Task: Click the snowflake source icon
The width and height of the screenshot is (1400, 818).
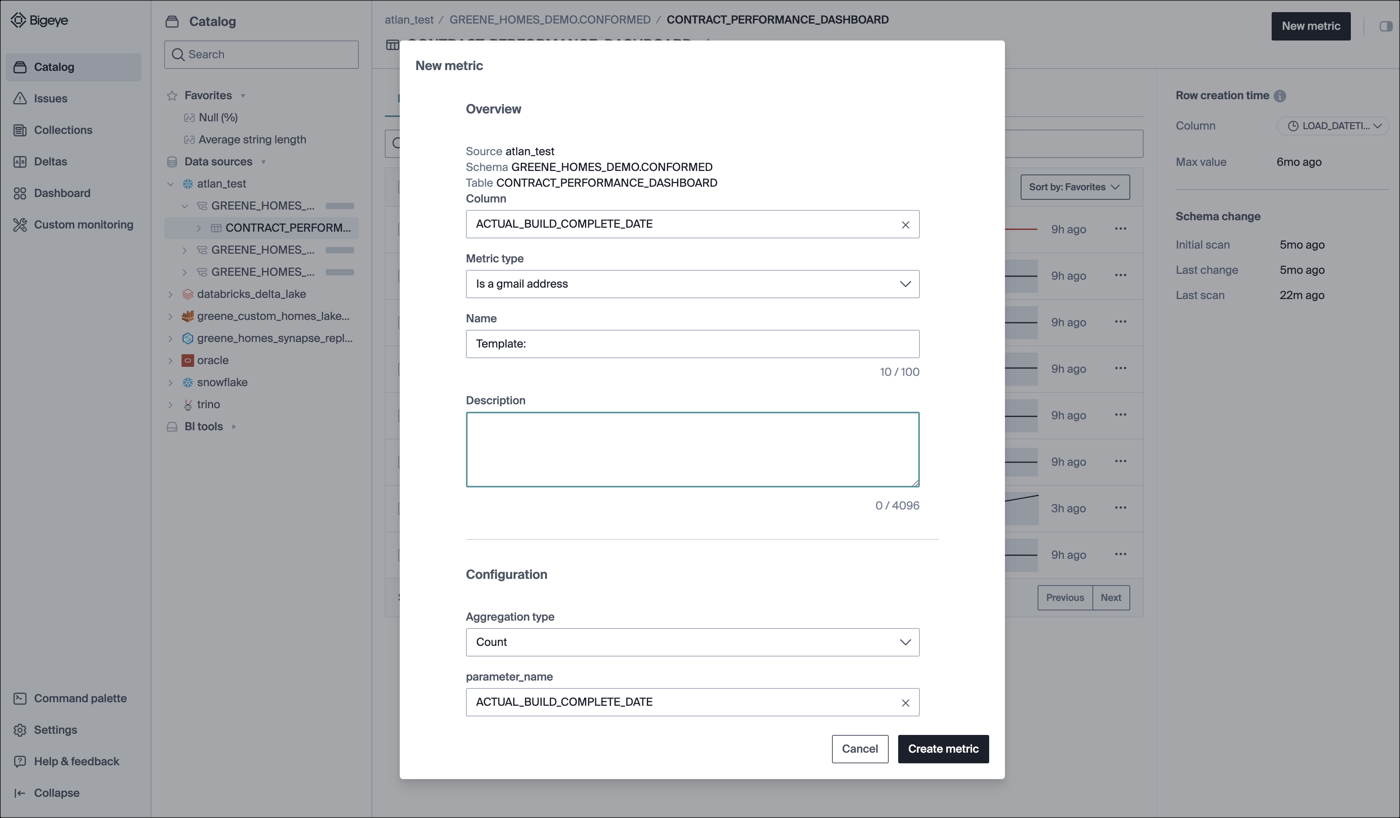Action: pos(187,382)
